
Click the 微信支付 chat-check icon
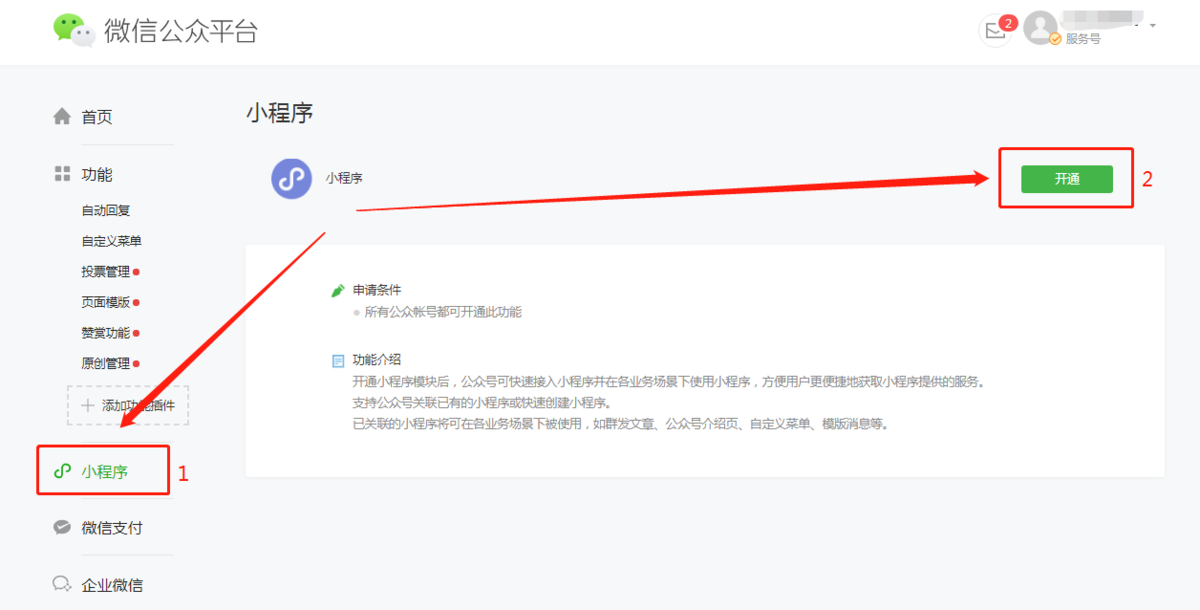62,528
